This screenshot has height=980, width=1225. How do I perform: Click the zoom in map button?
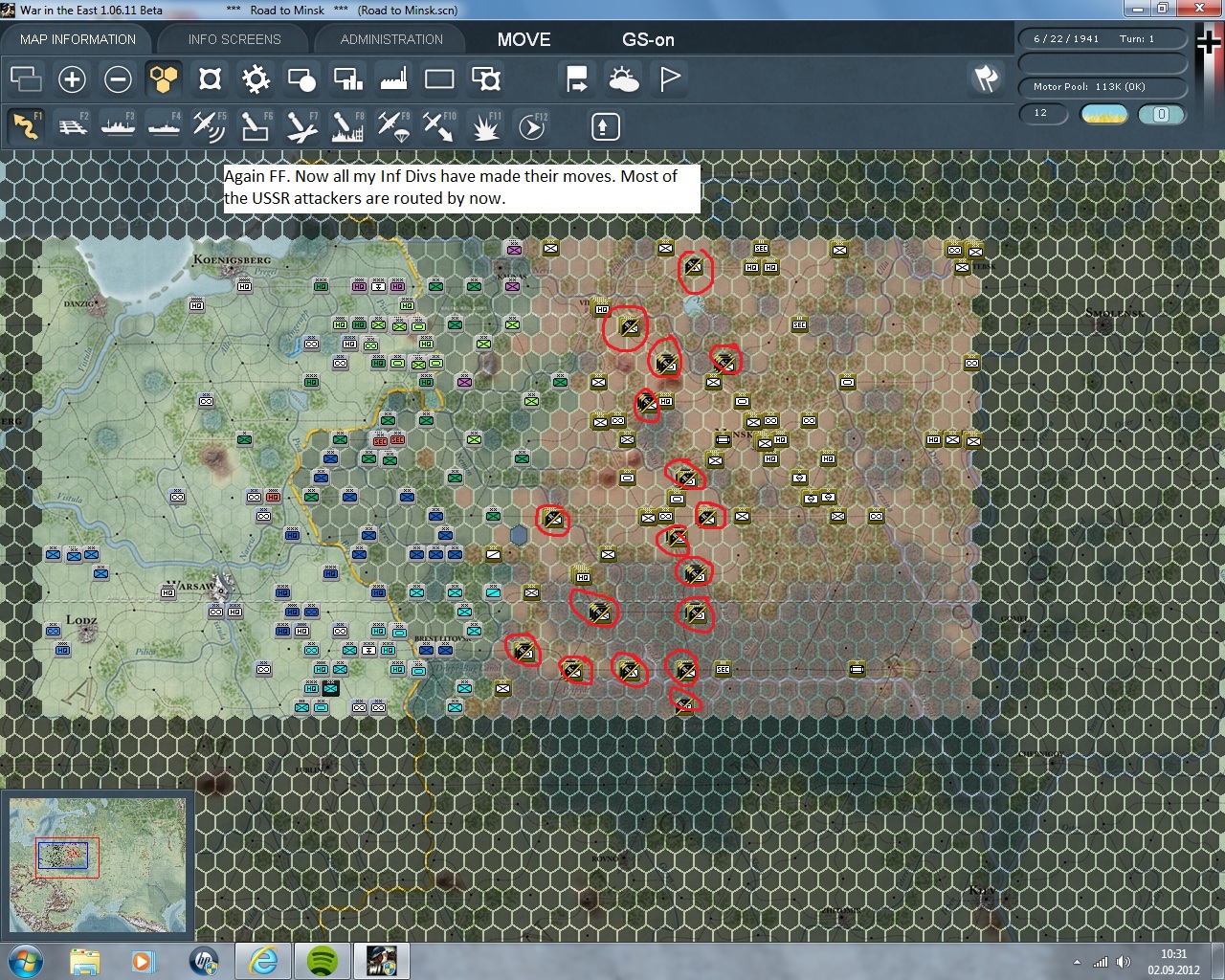coord(72,78)
